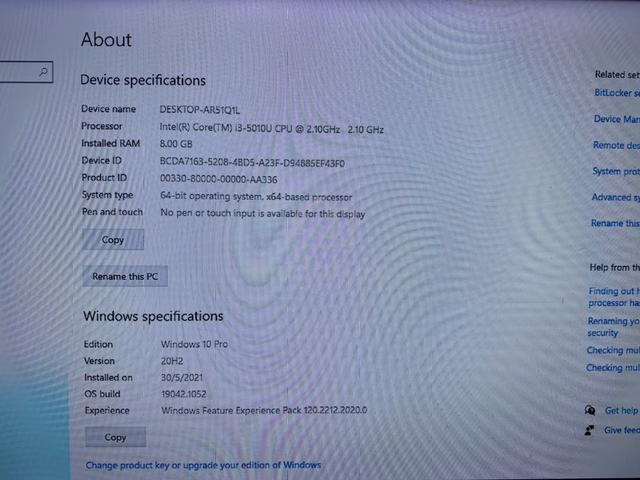Screen dimensions: 640x480
Task: Click the System type label
Action: click(x=107, y=195)
